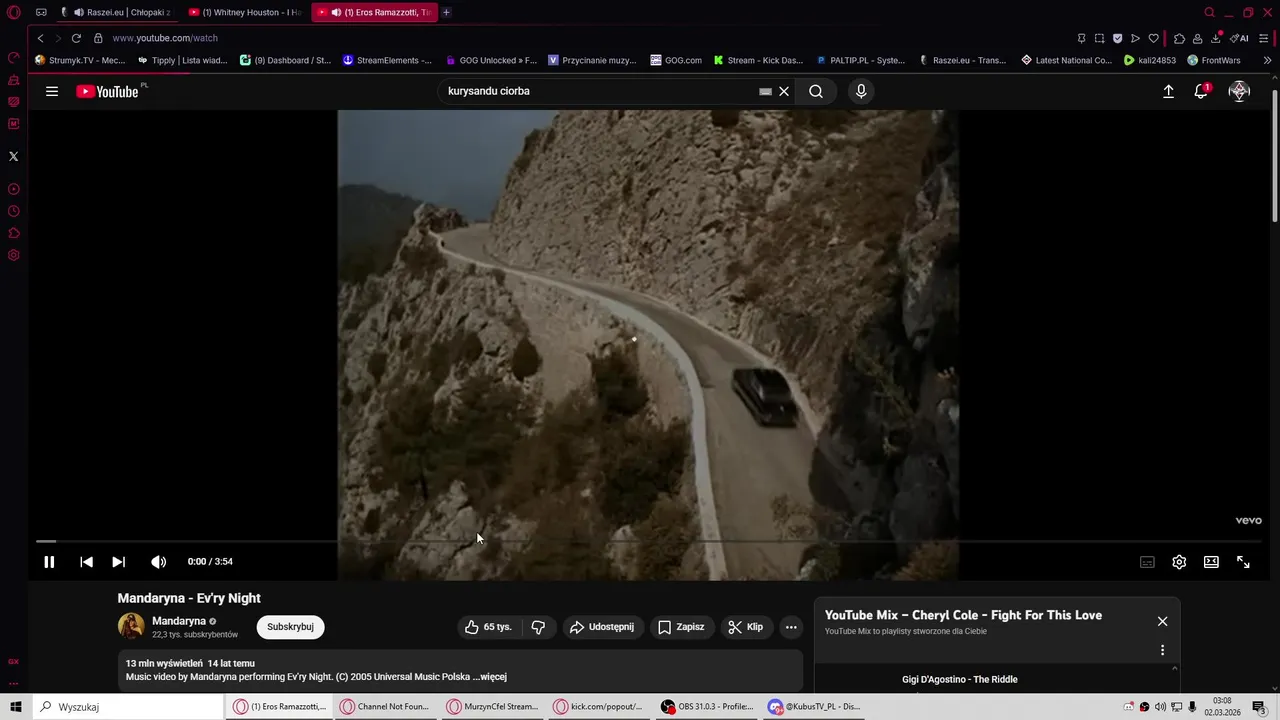This screenshot has height=720, width=1280.
Task: Expand the description with ...więcej
Action: pyautogui.click(x=490, y=677)
